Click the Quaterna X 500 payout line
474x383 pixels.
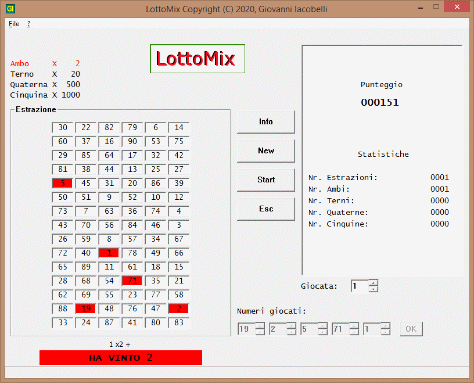coord(45,84)
